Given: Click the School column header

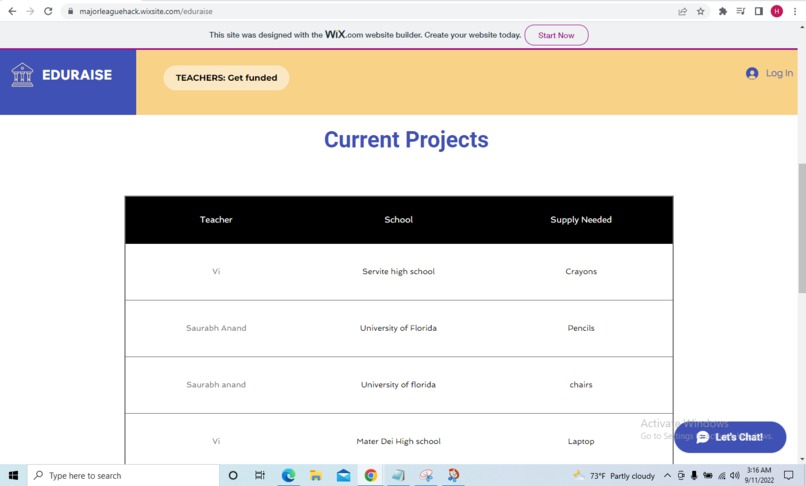Looking at the screenshot, I should 398,220.
